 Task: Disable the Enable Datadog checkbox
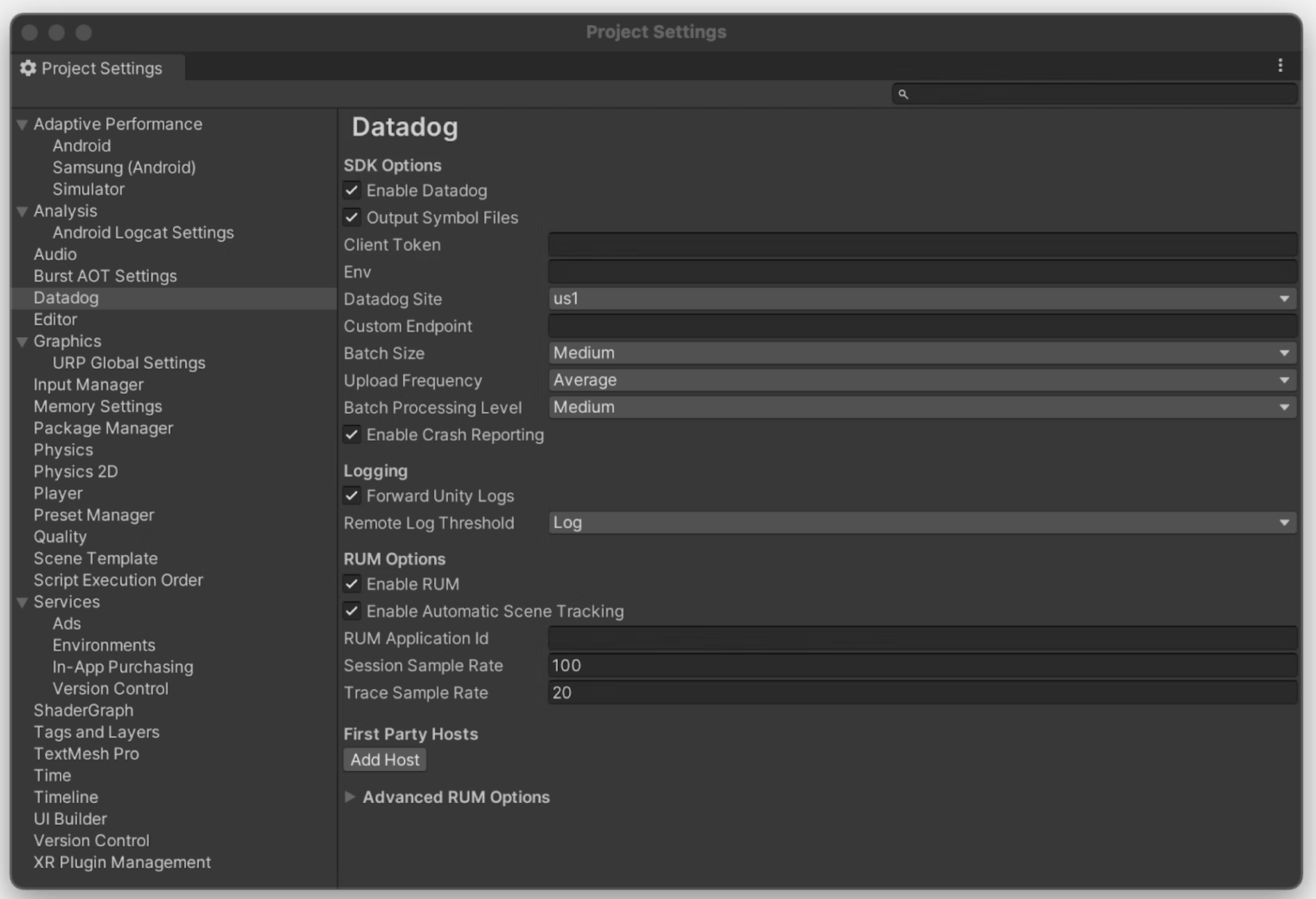(x=351, y=190)
